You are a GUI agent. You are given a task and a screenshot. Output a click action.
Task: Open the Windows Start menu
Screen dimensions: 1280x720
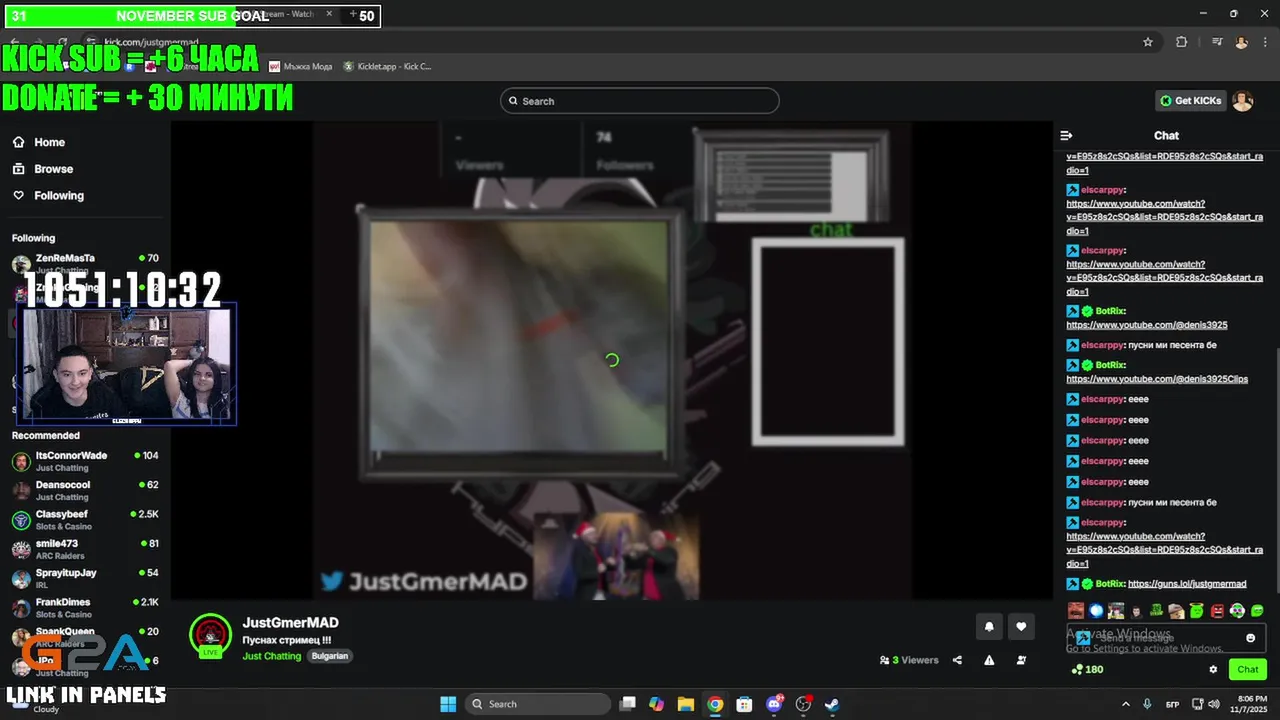[448, 704]
